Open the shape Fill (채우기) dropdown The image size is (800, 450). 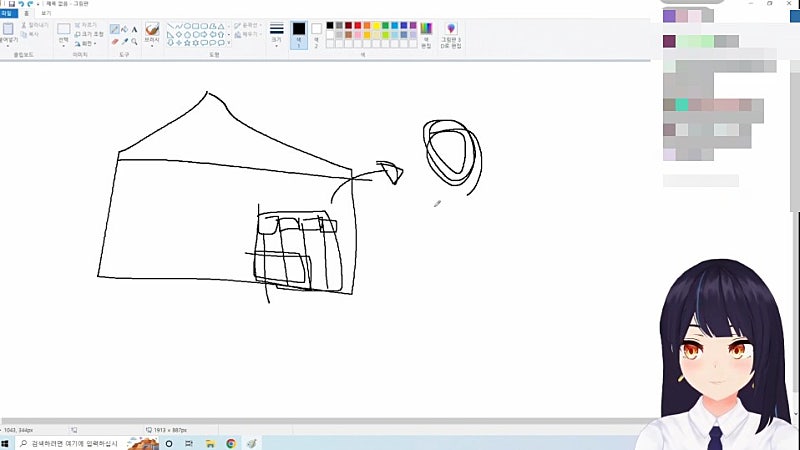pyautogui.click(x=248, y=34)
